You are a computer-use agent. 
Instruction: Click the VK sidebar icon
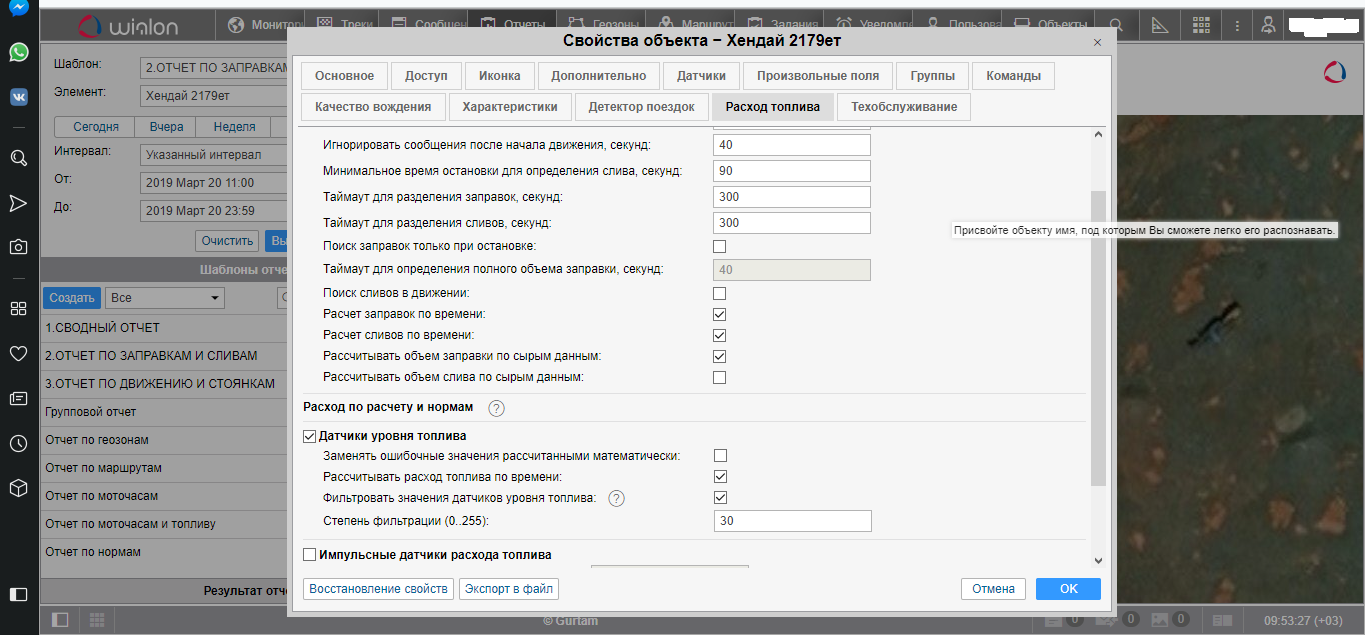click(x=18, y=97)
